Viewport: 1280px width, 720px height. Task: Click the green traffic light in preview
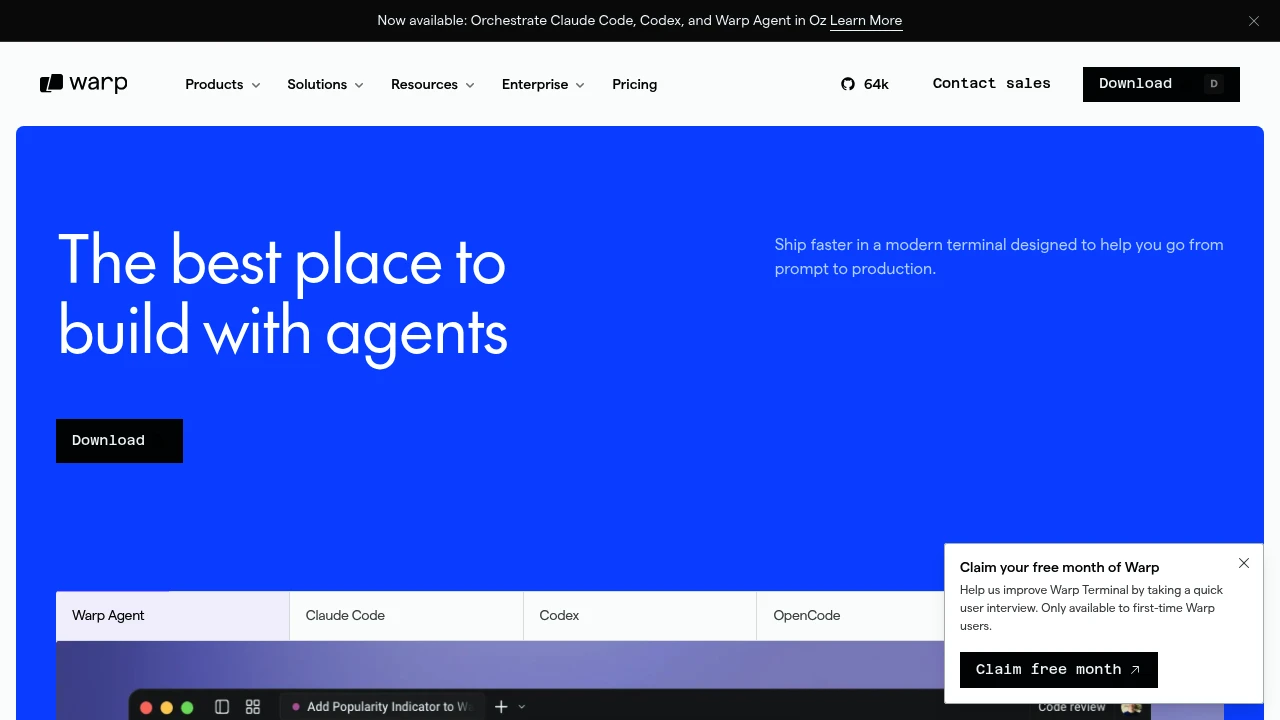187,708
